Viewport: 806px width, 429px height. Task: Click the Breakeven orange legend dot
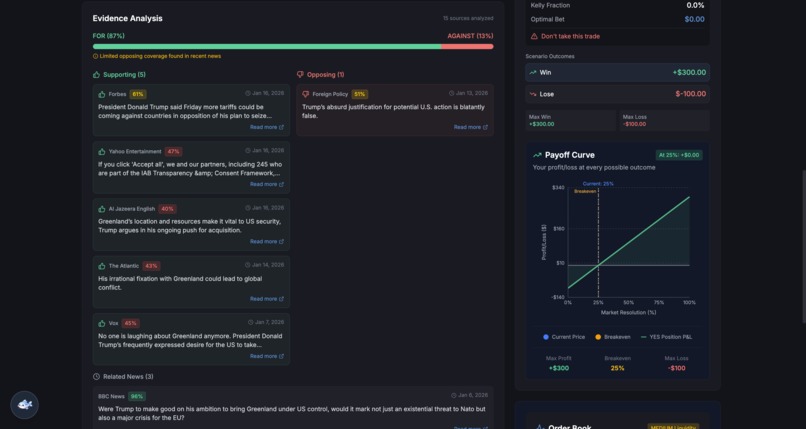(598, 337)
